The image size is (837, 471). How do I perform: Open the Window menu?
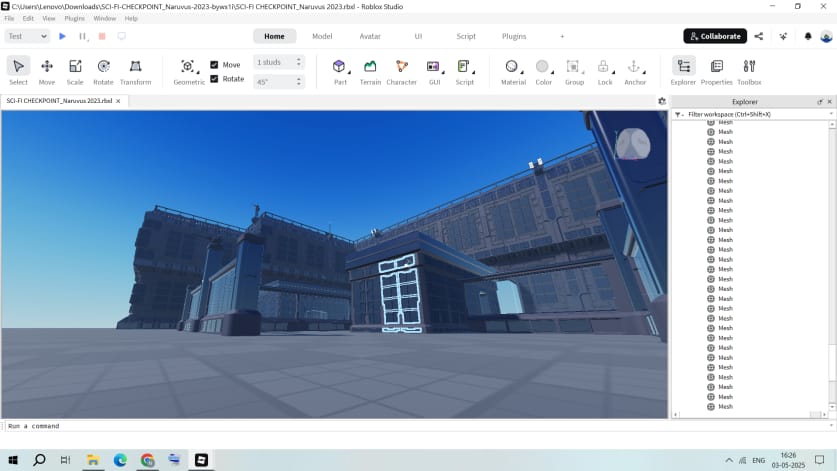[x=105, y=18]
